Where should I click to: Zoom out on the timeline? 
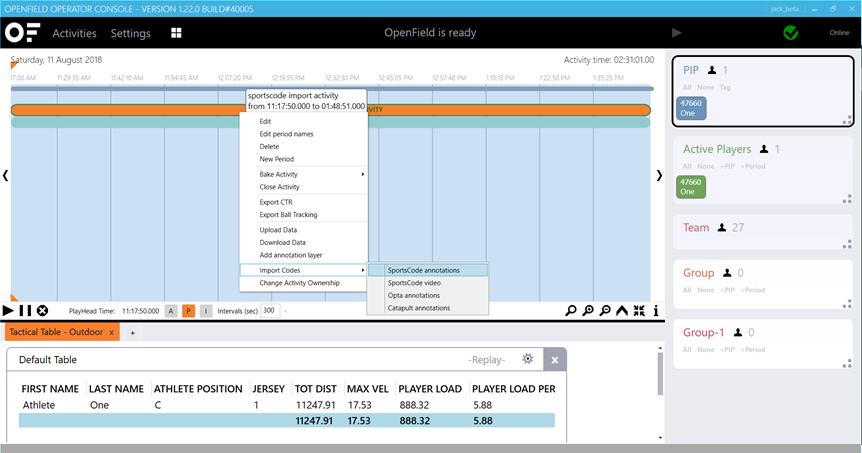(x=605, y=311)
